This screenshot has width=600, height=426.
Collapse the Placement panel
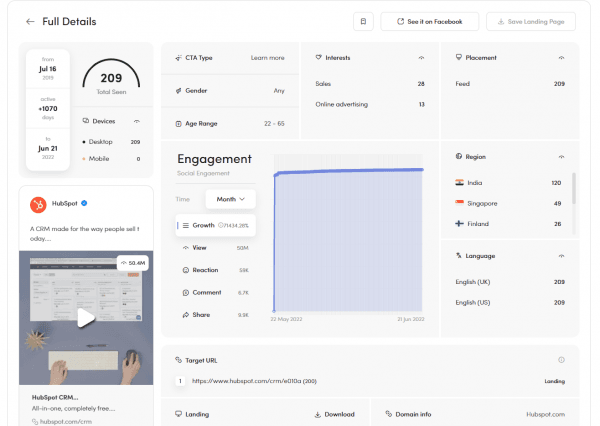click(561, 58)
